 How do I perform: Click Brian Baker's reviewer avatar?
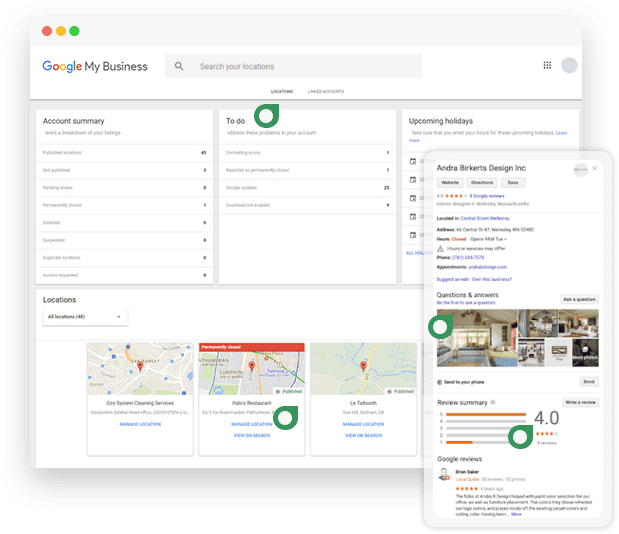pyautogui.click(x=444, y=473)
